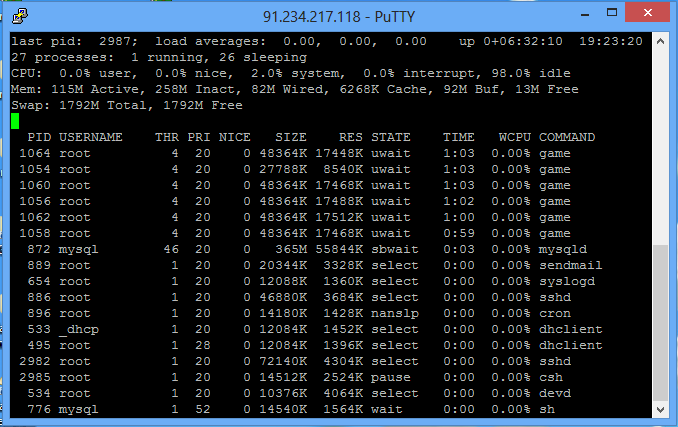Viewport: 678px width, 427px height.
Task: Click the 55844K resident memory value
Action: (x=339, y=249)
